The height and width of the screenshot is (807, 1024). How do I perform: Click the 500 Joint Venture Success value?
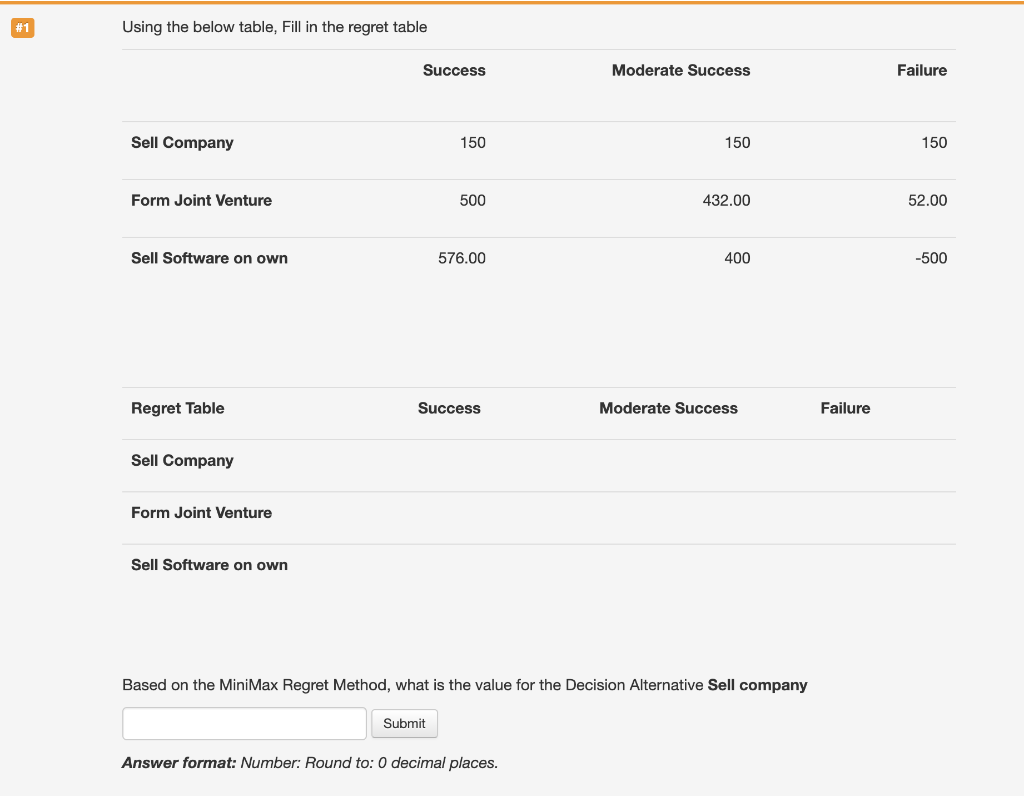(x=472, y=200)
